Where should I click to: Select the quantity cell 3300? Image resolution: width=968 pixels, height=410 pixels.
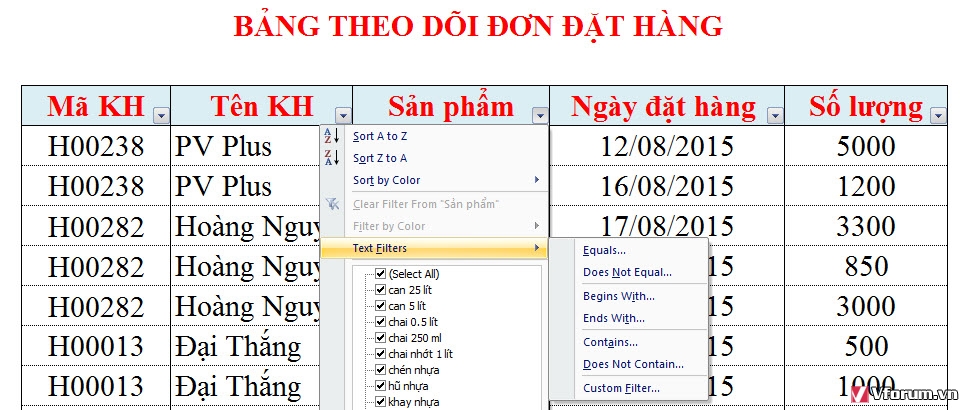coord(866,226)
